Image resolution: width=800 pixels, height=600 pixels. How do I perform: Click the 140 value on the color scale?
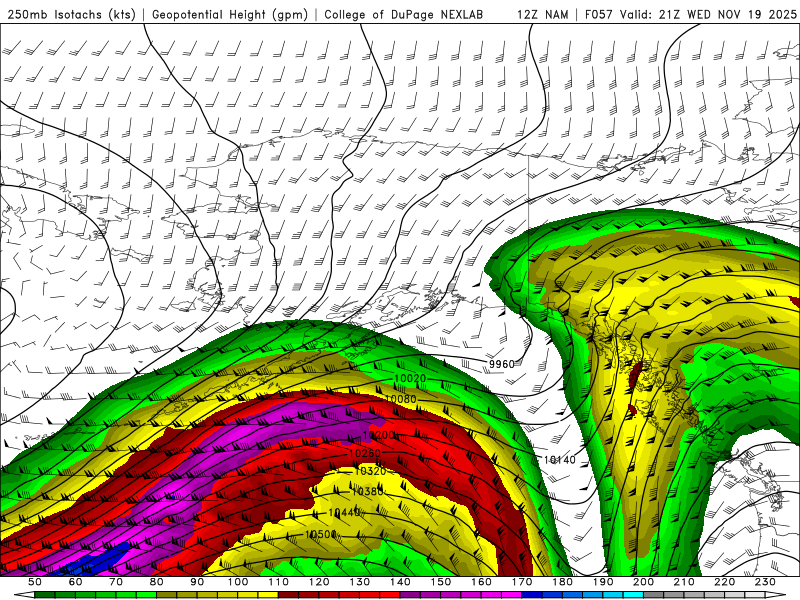point(400,582)
